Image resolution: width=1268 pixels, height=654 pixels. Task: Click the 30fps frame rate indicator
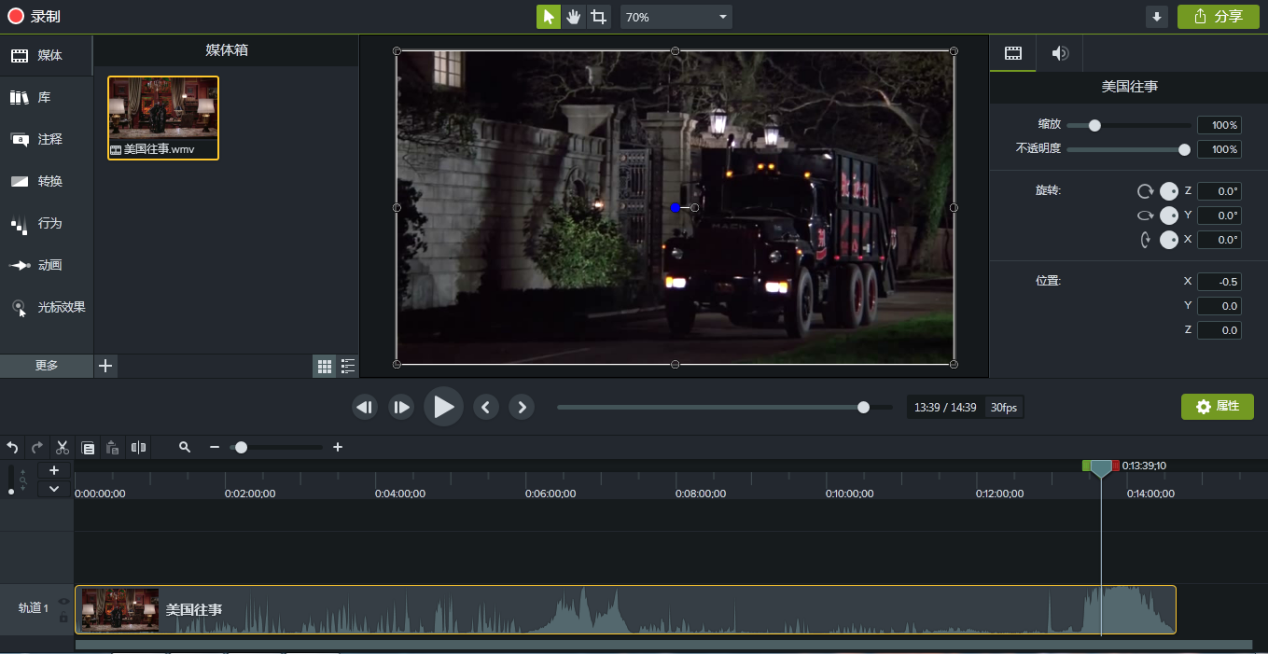(1003, 407)
